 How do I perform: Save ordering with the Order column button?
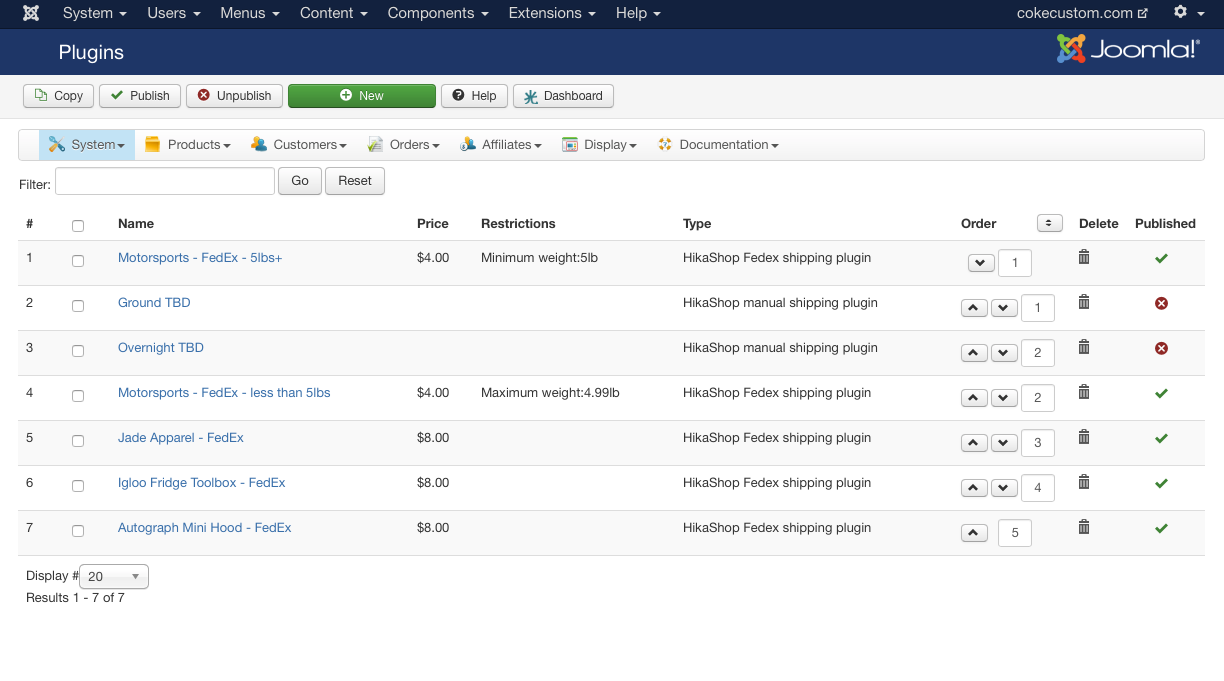1049,223
